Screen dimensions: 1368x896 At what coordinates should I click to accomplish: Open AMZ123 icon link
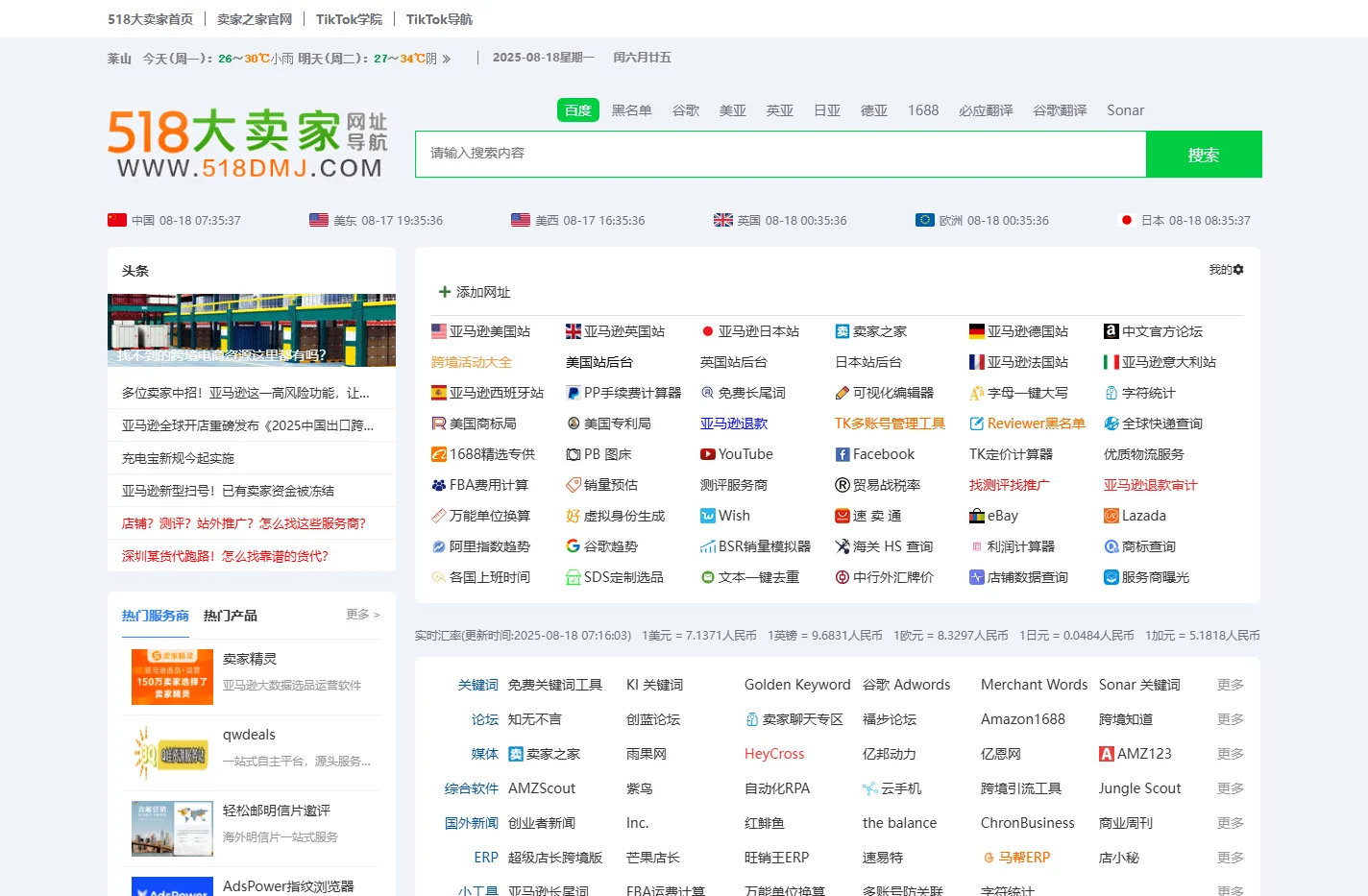(1136, 754)
